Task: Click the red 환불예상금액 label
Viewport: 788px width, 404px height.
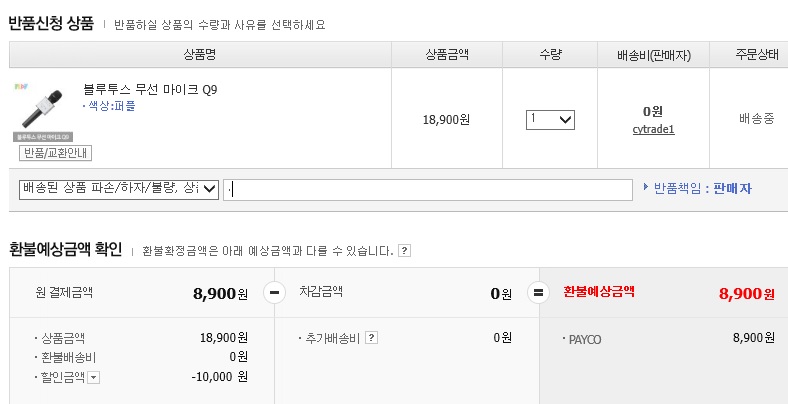Action: click(599, 292)
